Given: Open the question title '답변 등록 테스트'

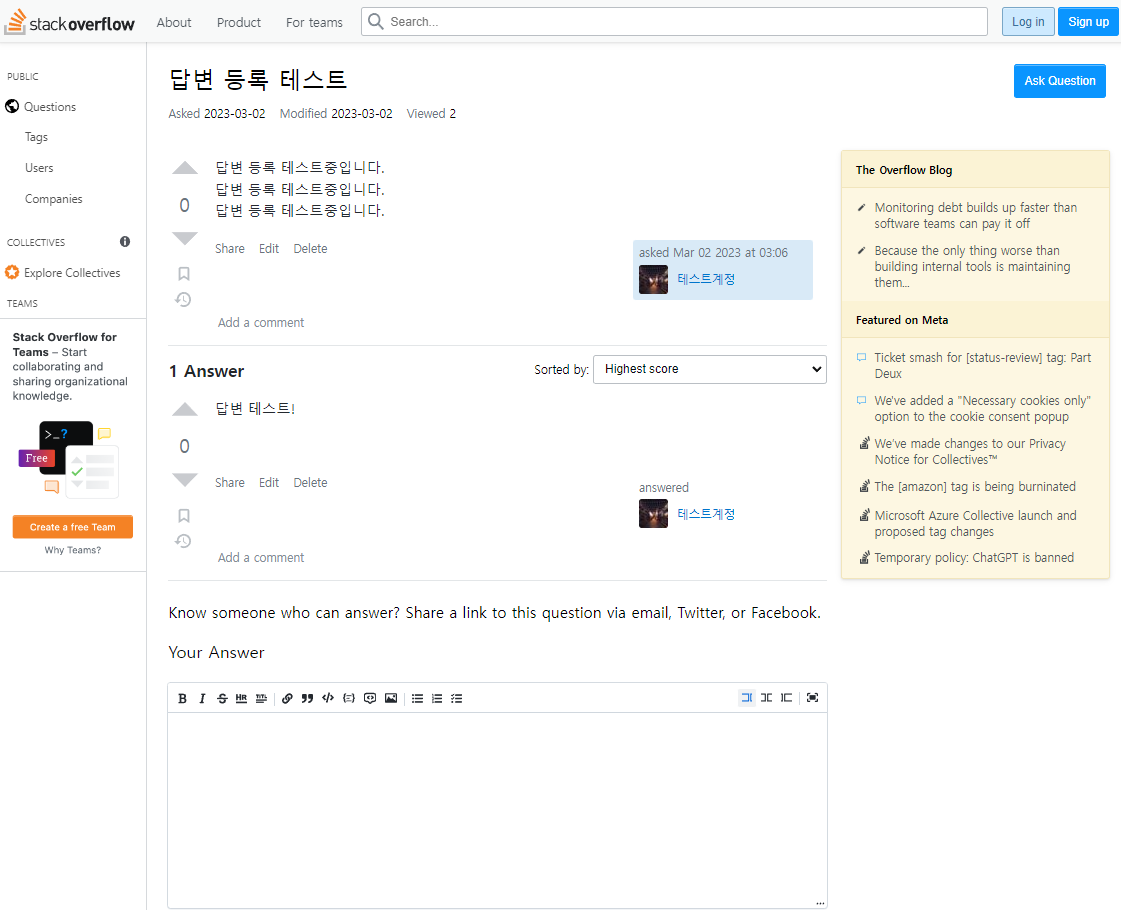Looking at the screenshot, I should click(258, 80).
